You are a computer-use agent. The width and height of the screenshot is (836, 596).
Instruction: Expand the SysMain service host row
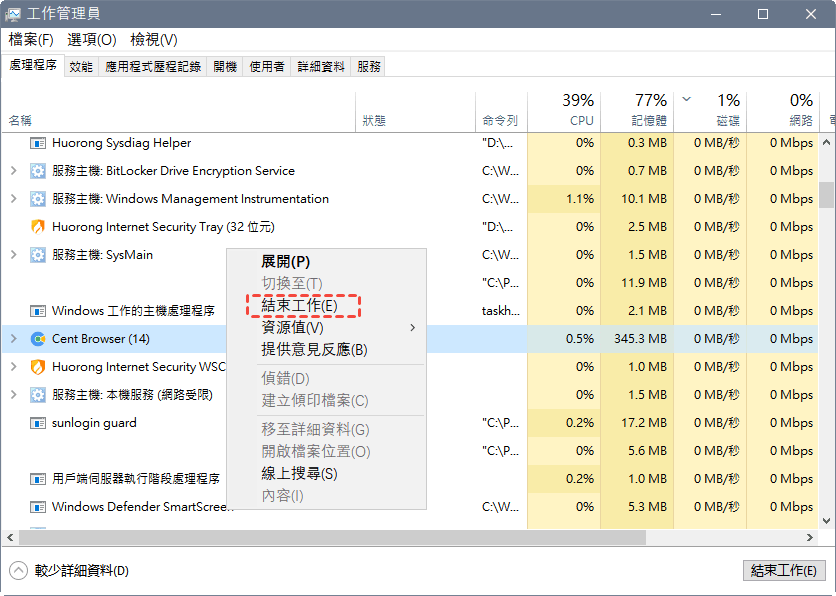(x=14, y=255)
